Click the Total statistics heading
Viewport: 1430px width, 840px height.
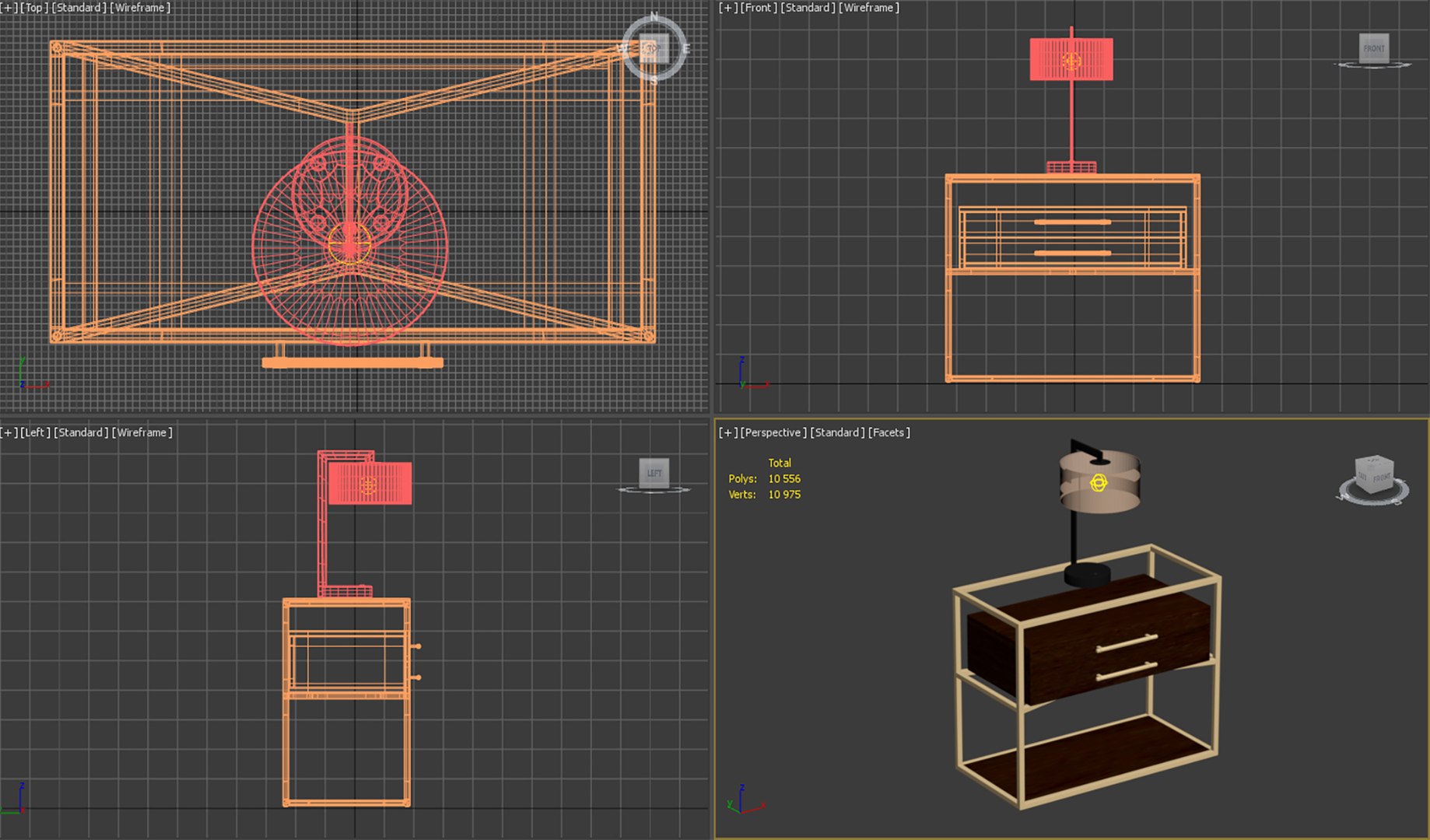(x=780, y=463)
